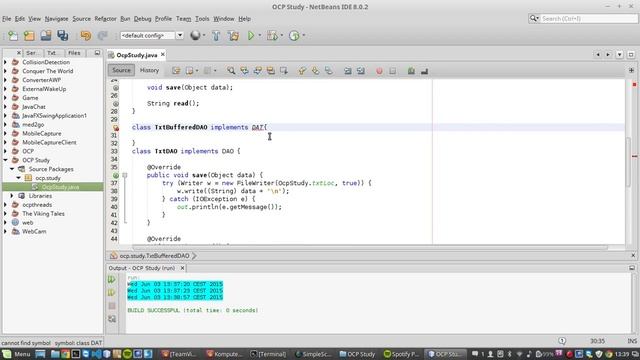Click the Redo toolbar icon
Viewport: 640px width, 360px height.
coord(102,36)
